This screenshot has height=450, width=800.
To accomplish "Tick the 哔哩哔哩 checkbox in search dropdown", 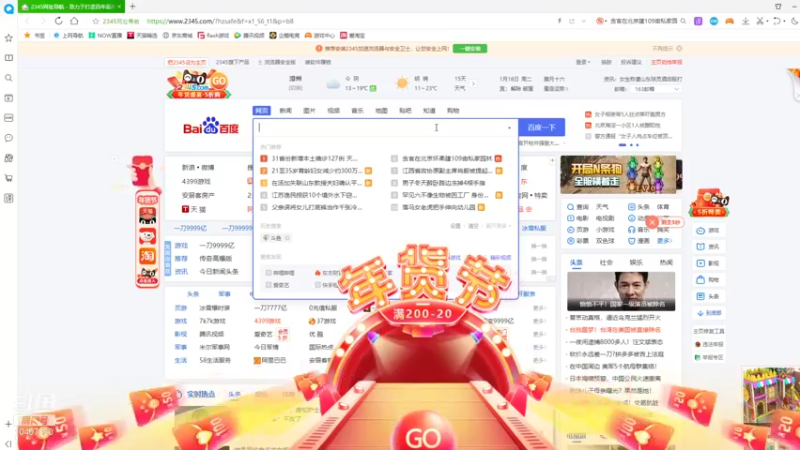I will click(x=268, y=273).
